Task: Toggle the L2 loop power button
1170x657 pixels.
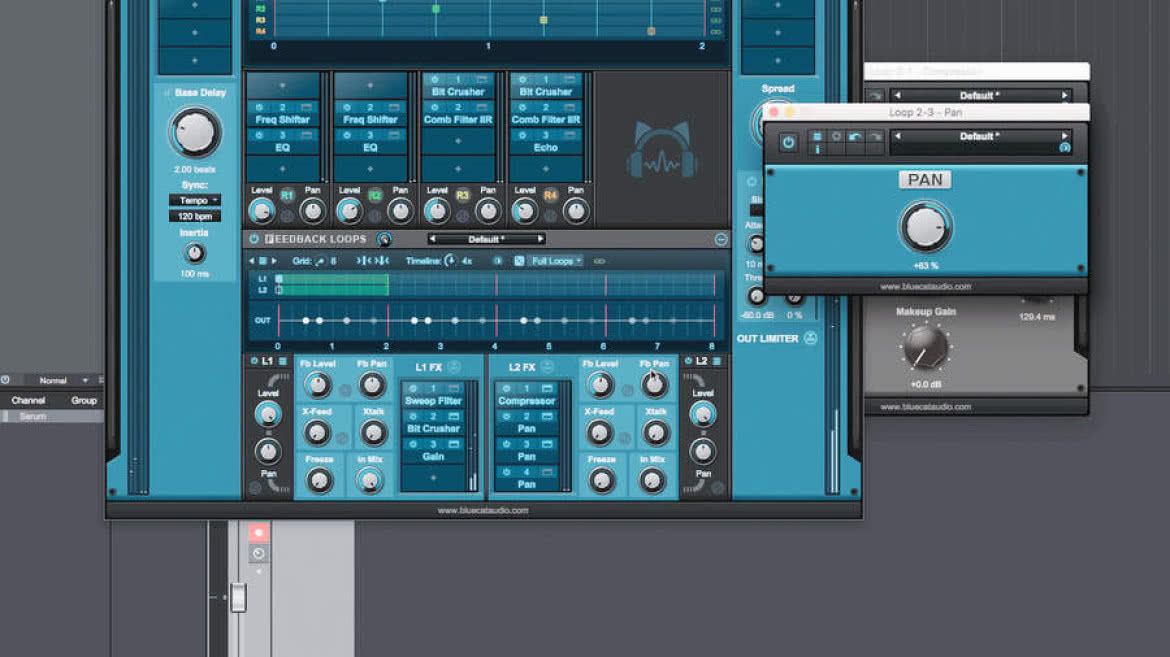Action: [x=688, y=361]
